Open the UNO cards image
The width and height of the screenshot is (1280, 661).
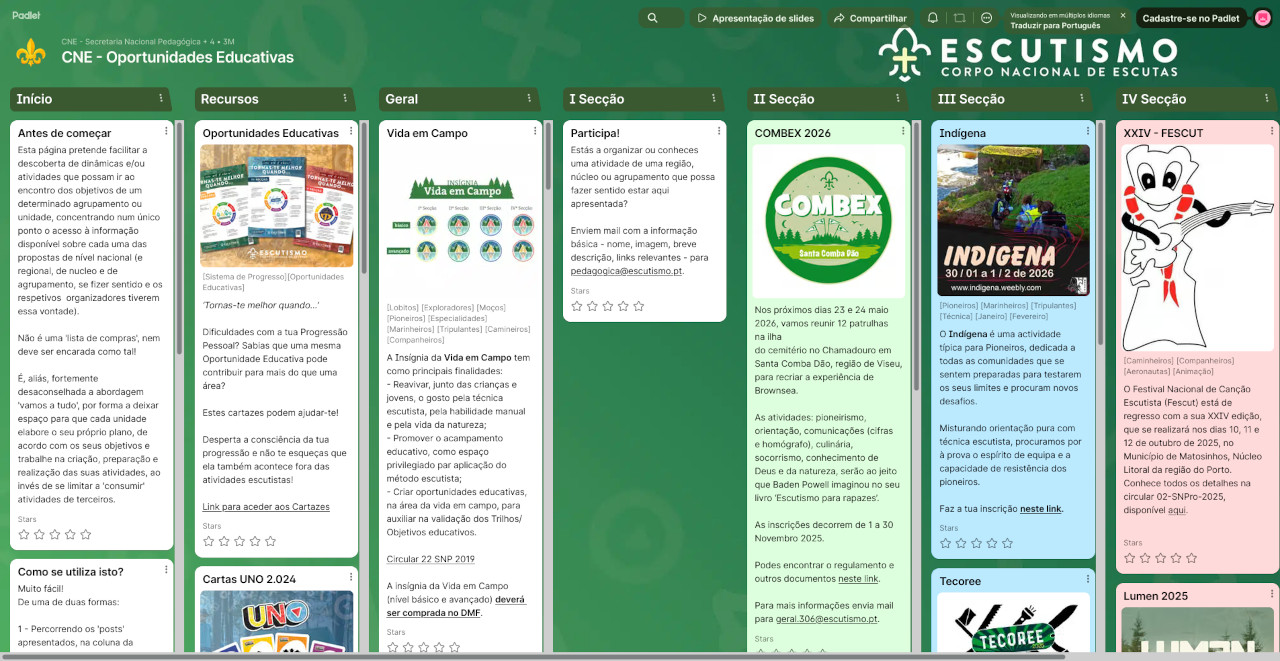tap(276, 622)
